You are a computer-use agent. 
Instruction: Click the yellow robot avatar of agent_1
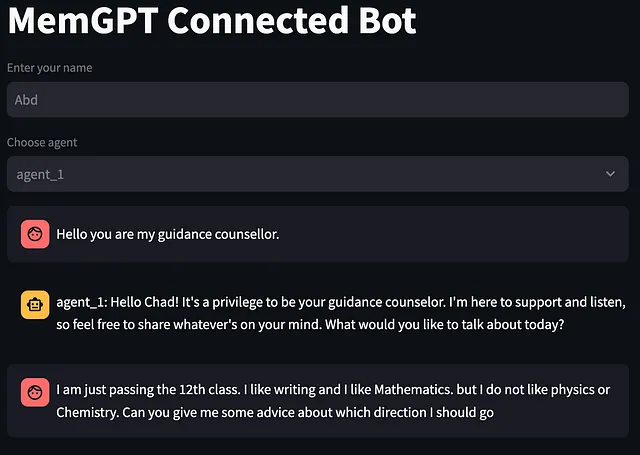click(x=35, y=304)
